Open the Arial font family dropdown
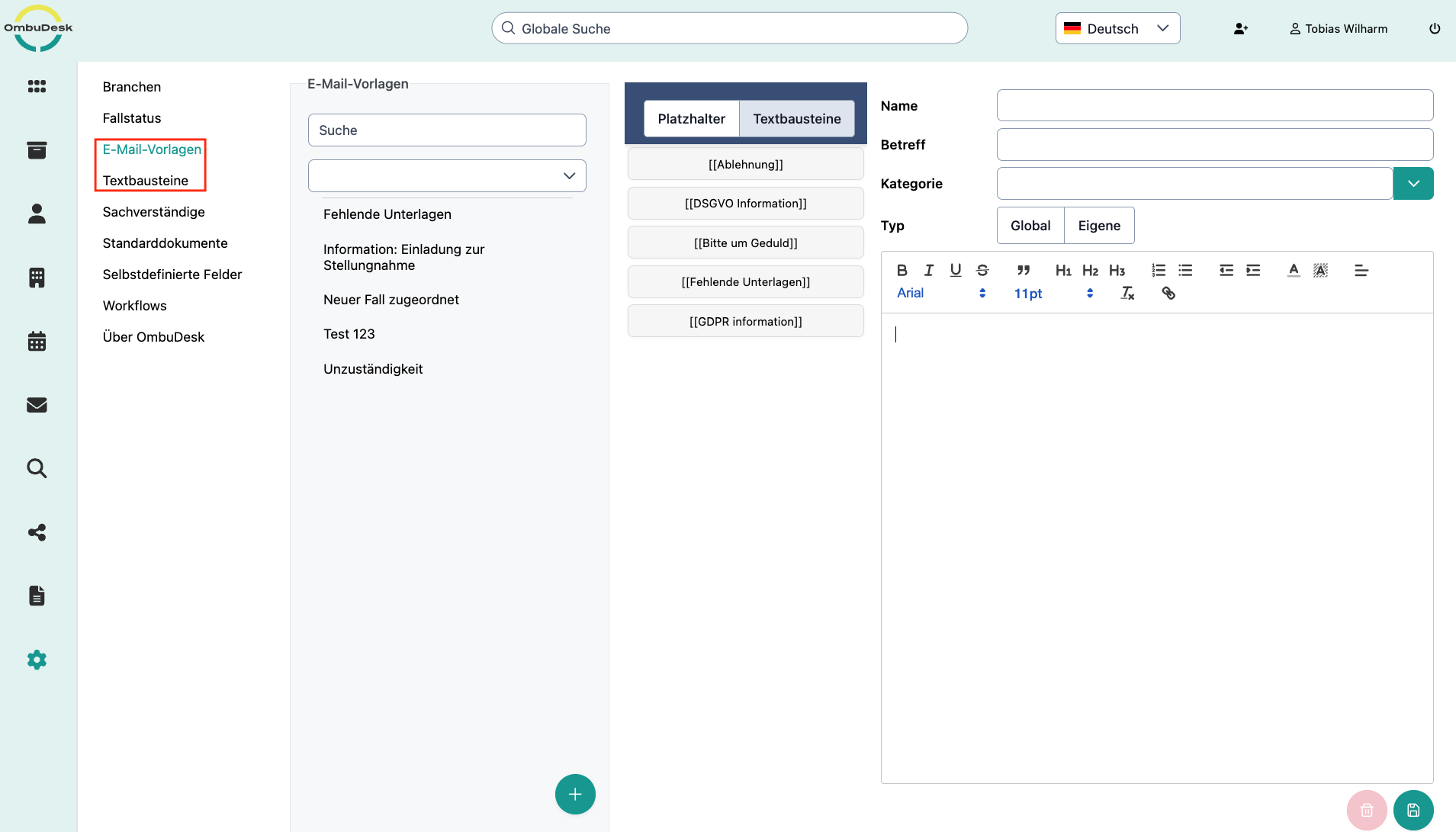1456x832 pixels. 941,293
